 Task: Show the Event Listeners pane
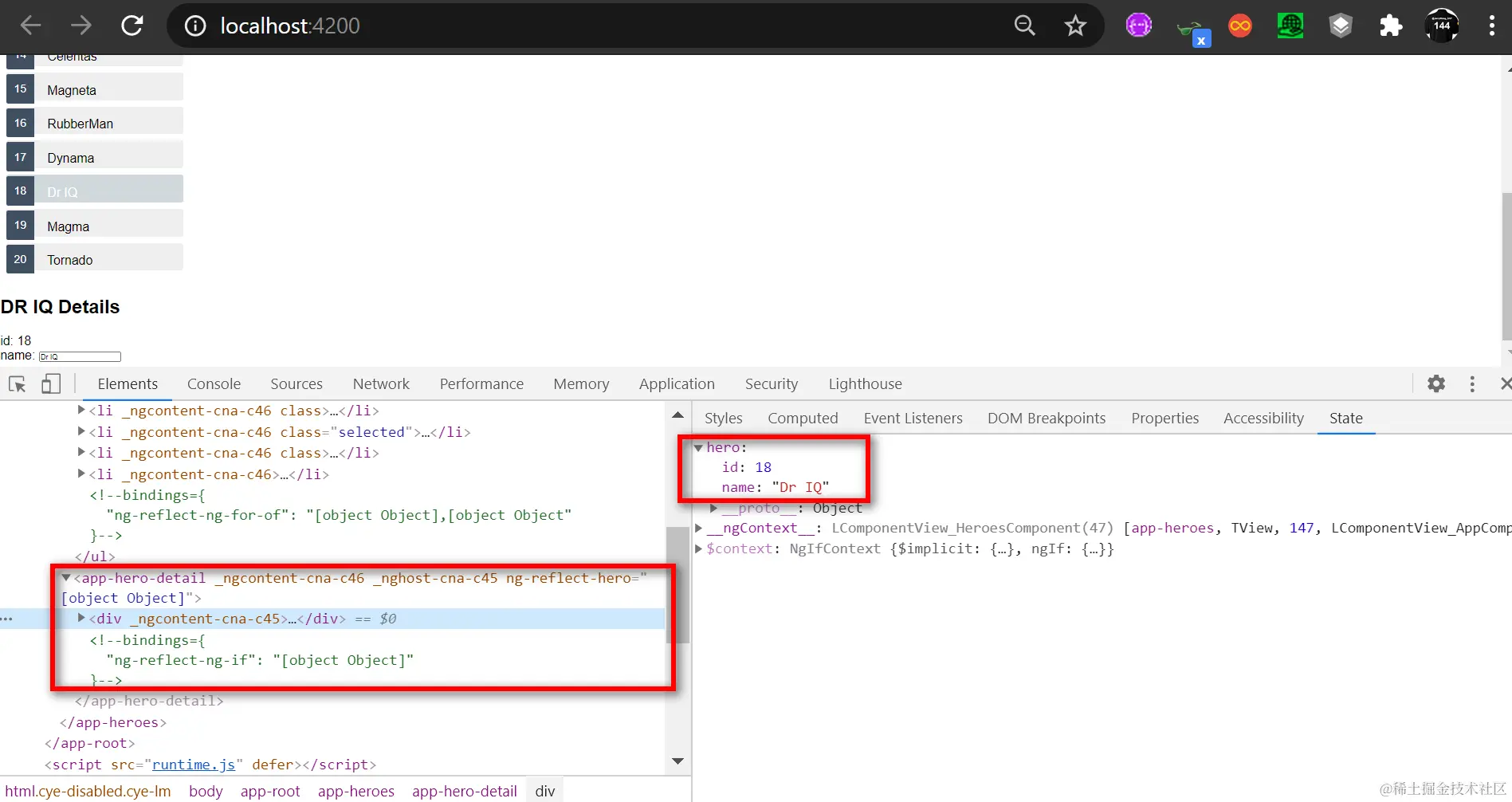click(x=913, y=419)
